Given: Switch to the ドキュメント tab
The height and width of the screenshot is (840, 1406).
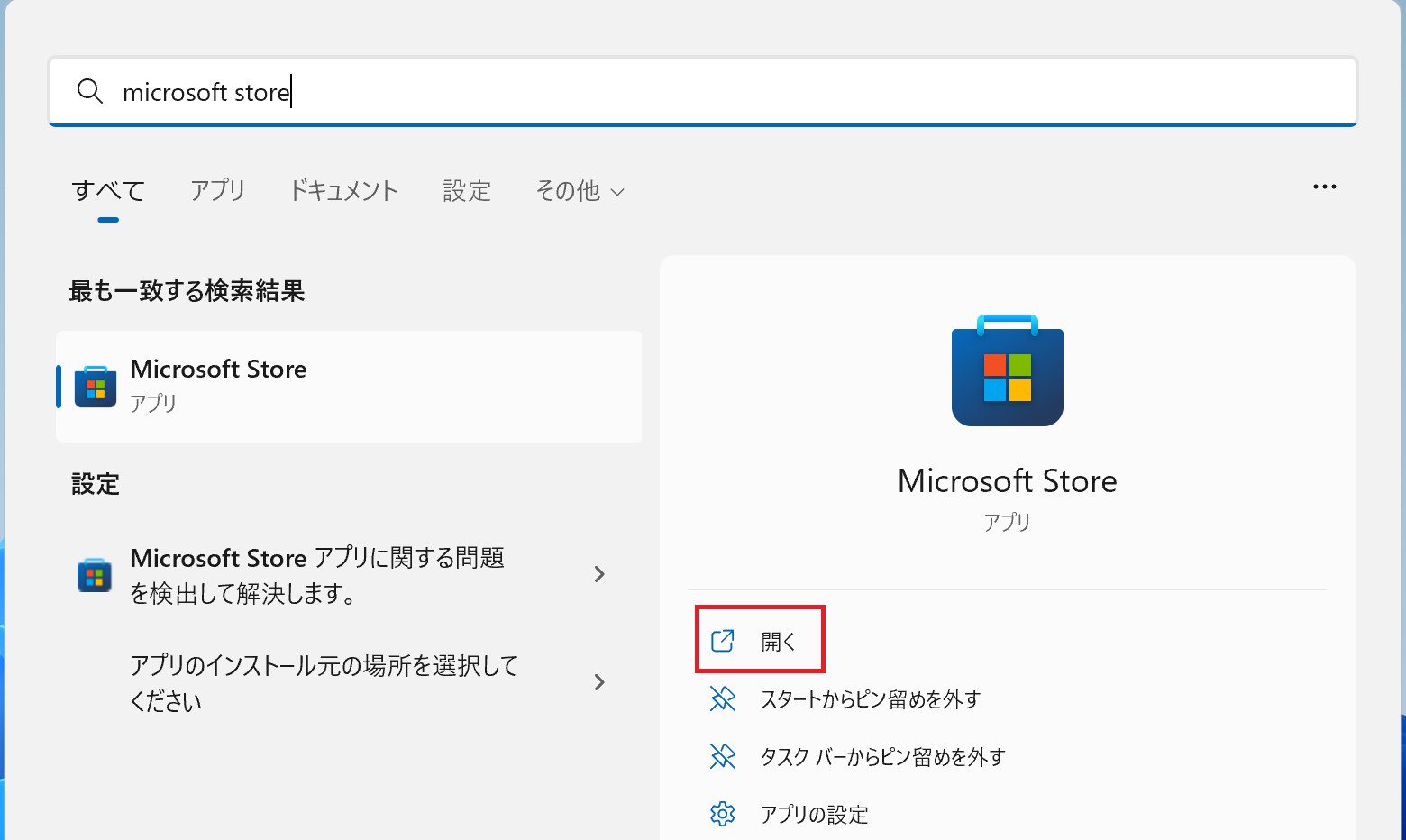Looking at the screenshot, I should [x=342, y=190].
